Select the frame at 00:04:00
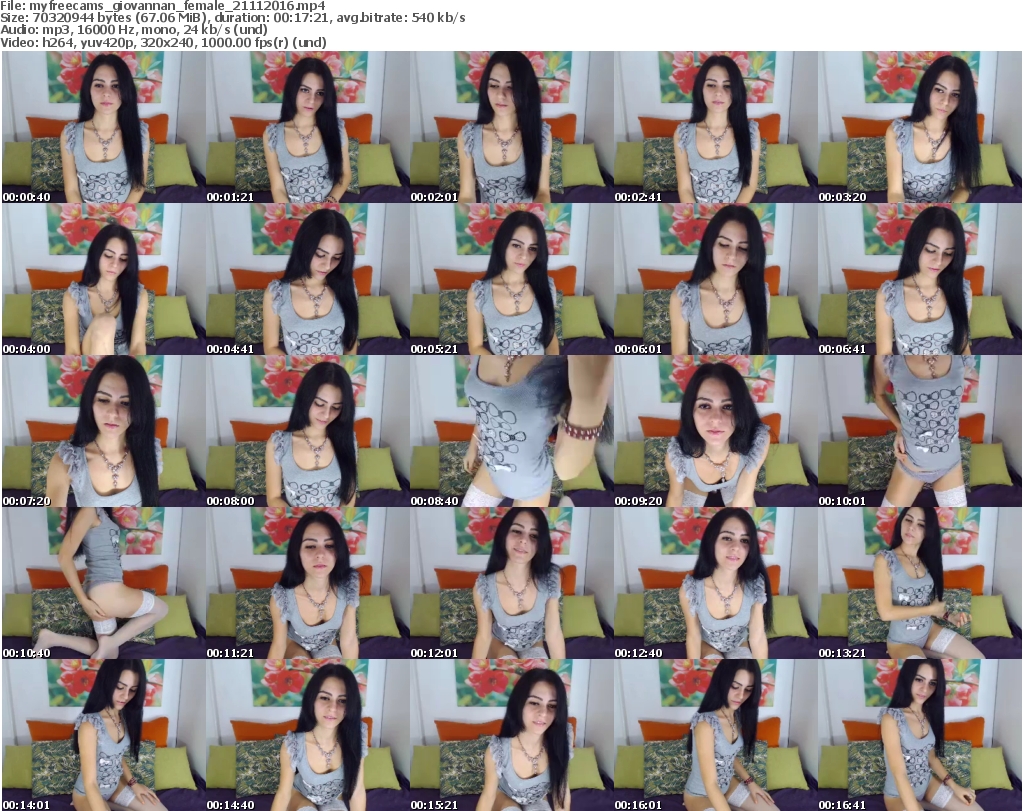This screenshot has height=811, width=1024. pos(103,279)
